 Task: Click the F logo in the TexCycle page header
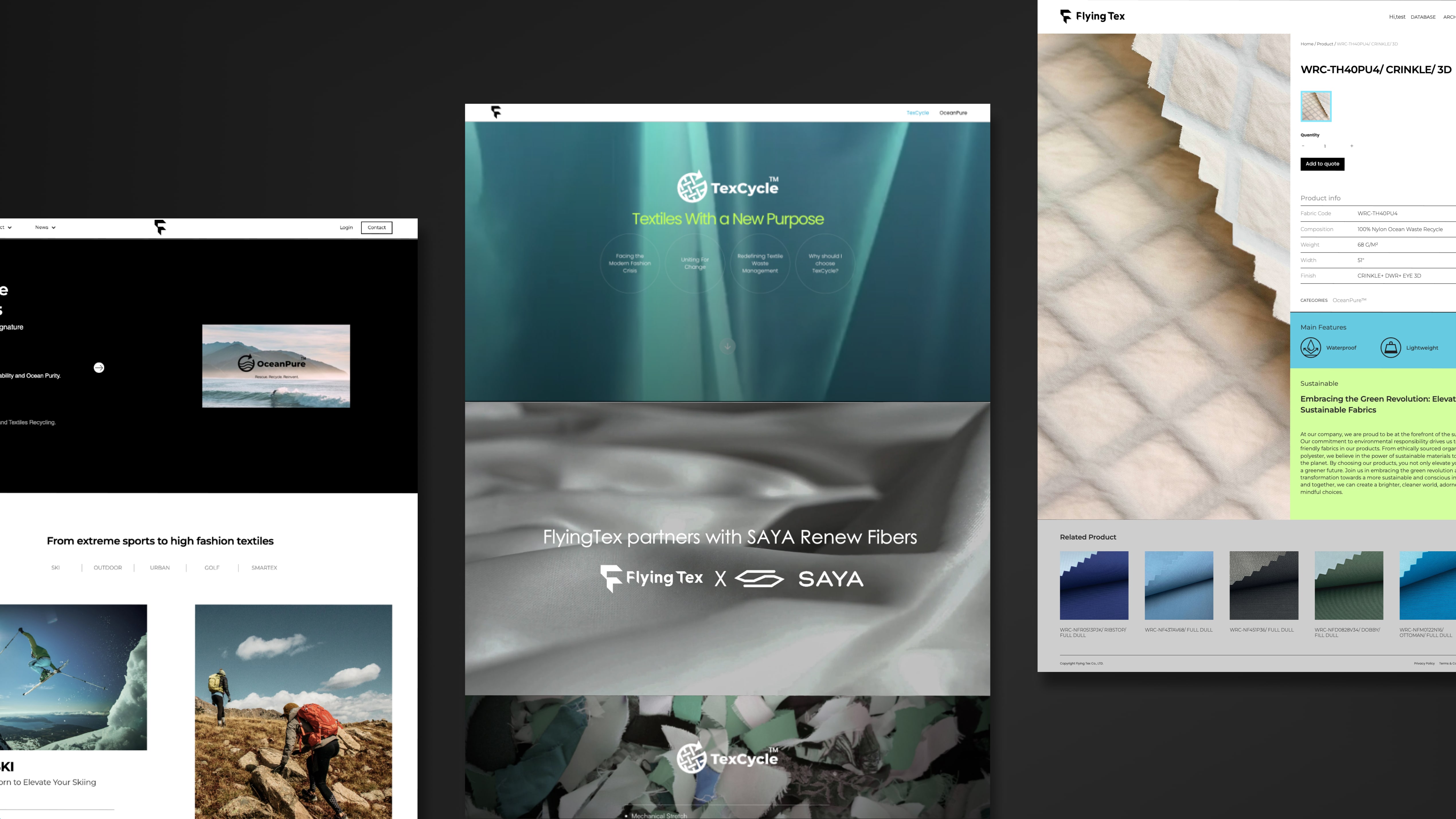pos(496,112)
